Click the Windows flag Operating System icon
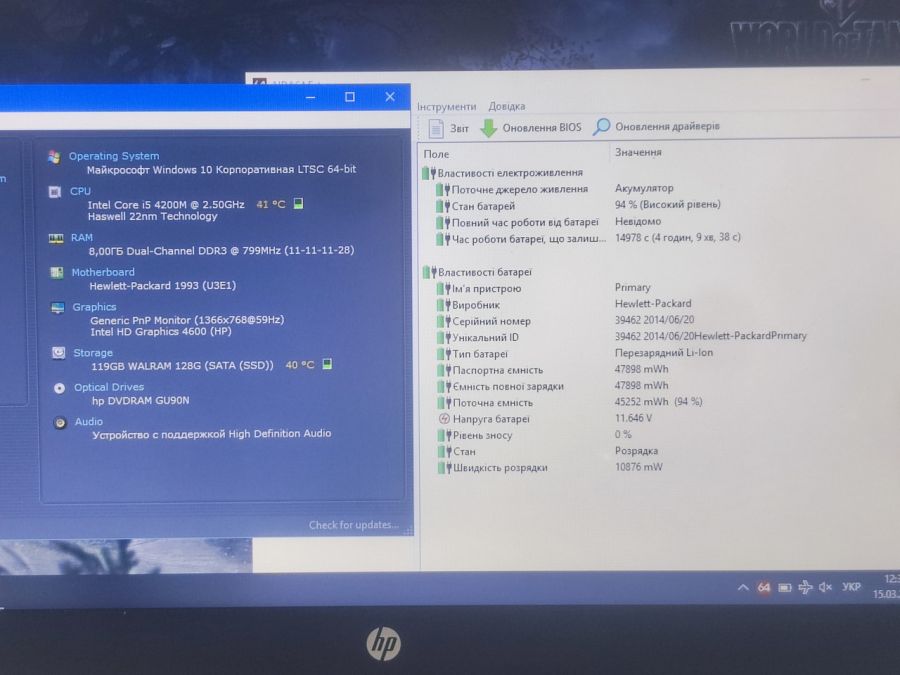900x675 pixels. tap(55, 157)
